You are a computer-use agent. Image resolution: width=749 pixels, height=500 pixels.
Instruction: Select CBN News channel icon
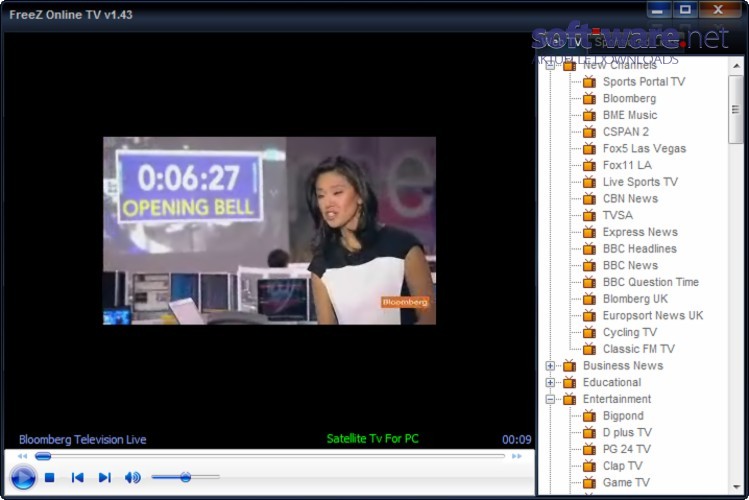coord(589,199)
